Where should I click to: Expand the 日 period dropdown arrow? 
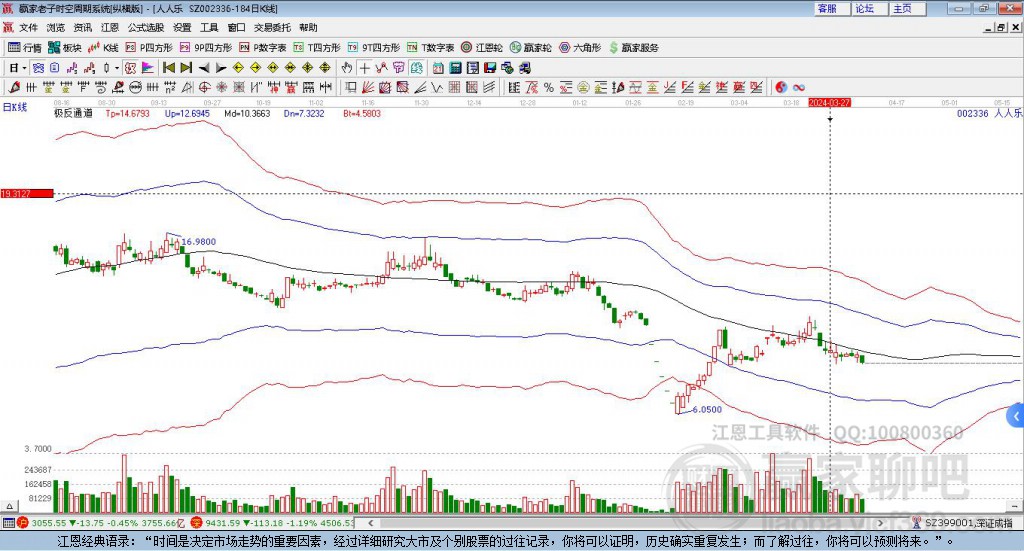point(24,68)
